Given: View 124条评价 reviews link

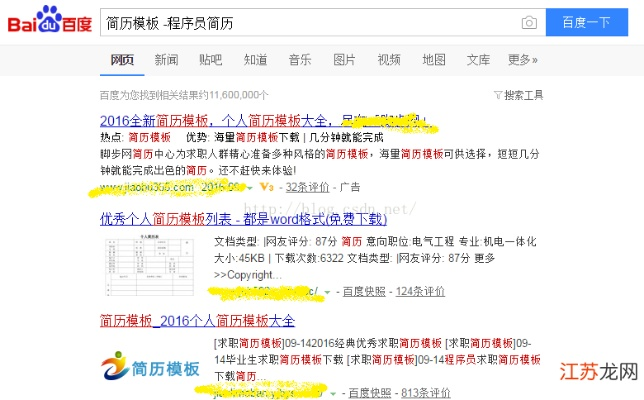Looking at the screenshot, I should (420, 292).
